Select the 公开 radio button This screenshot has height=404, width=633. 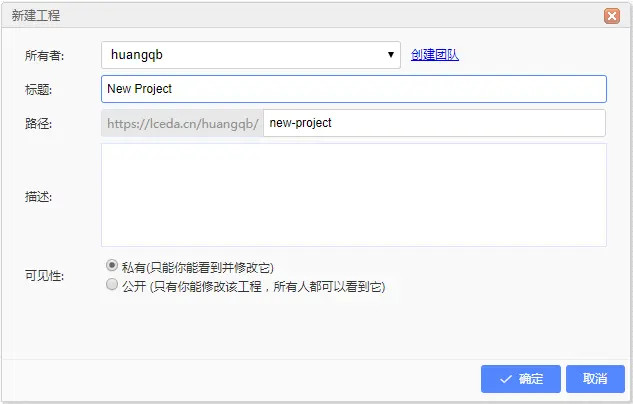point(112,285)
